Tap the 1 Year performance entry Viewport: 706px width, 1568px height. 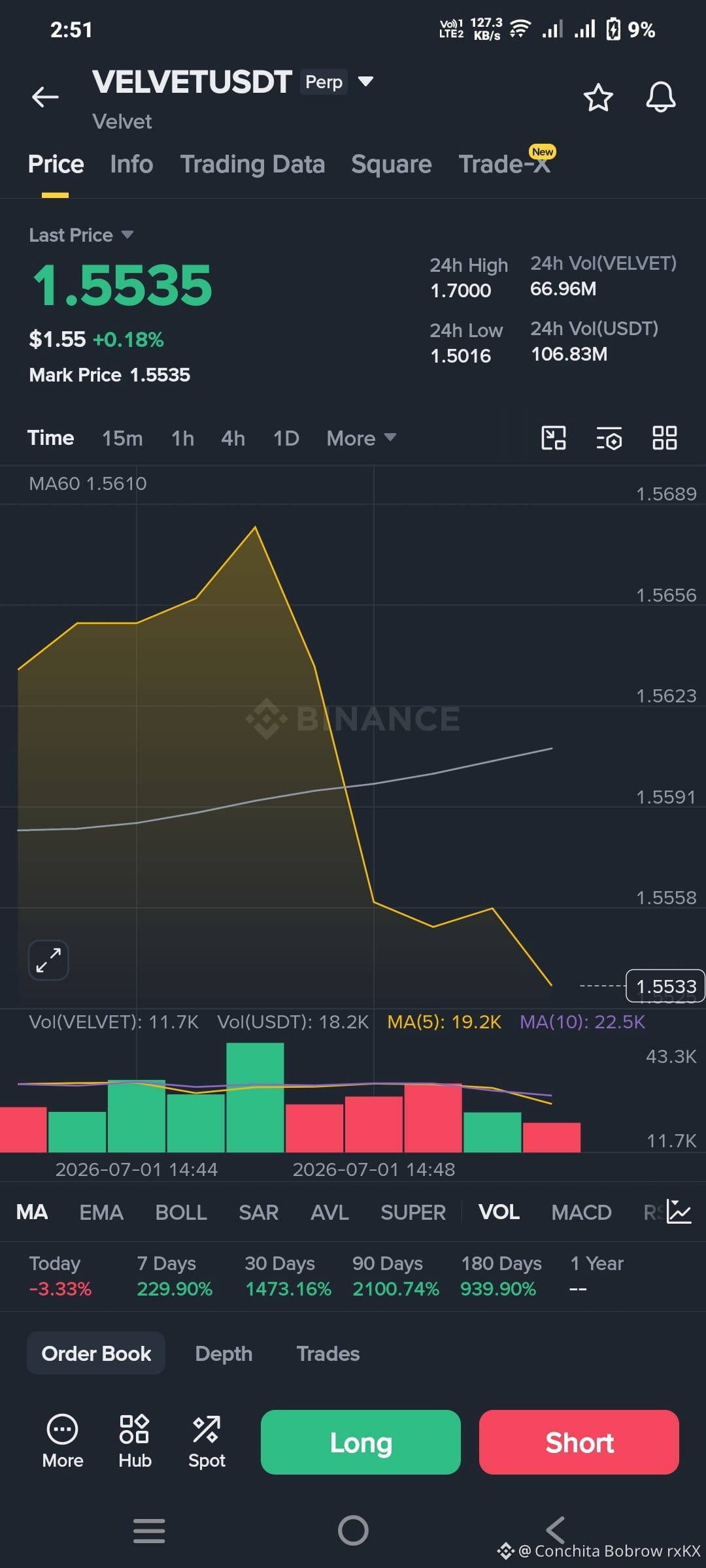pos(597,1276)
